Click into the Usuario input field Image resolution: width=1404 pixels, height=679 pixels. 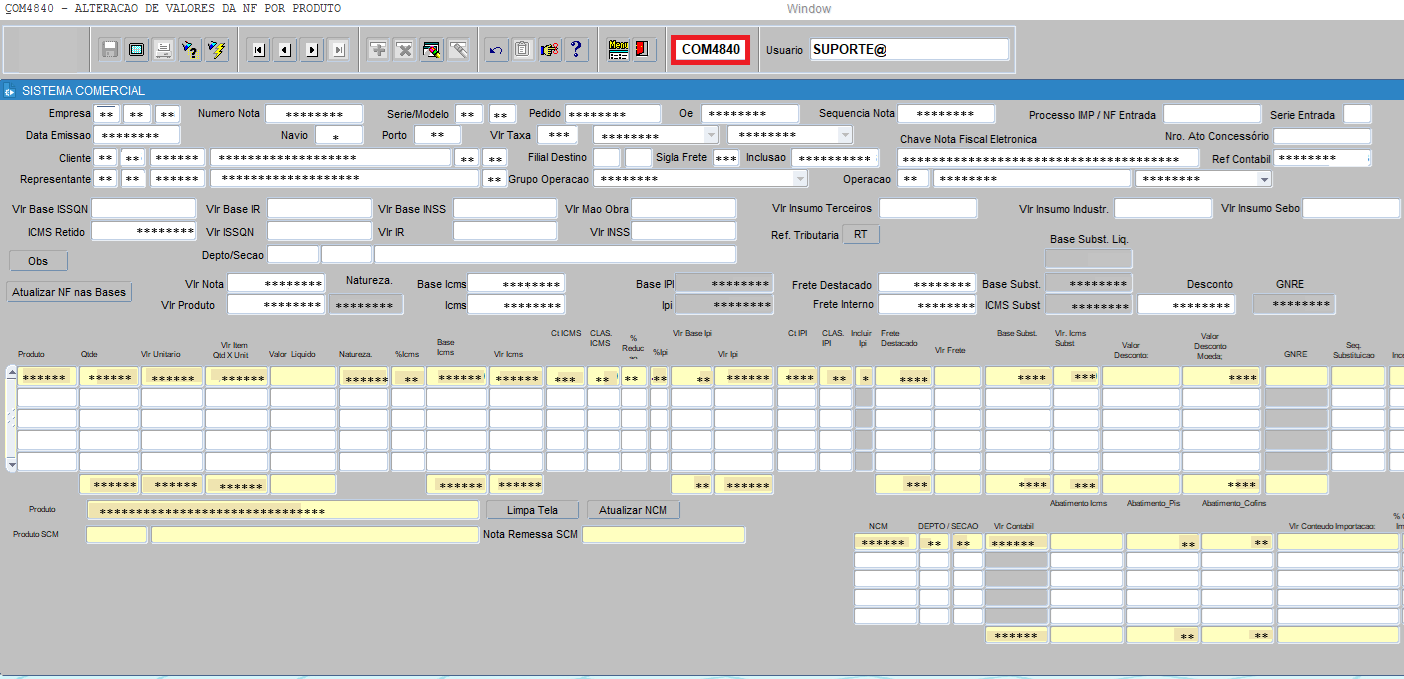(908, 50)
